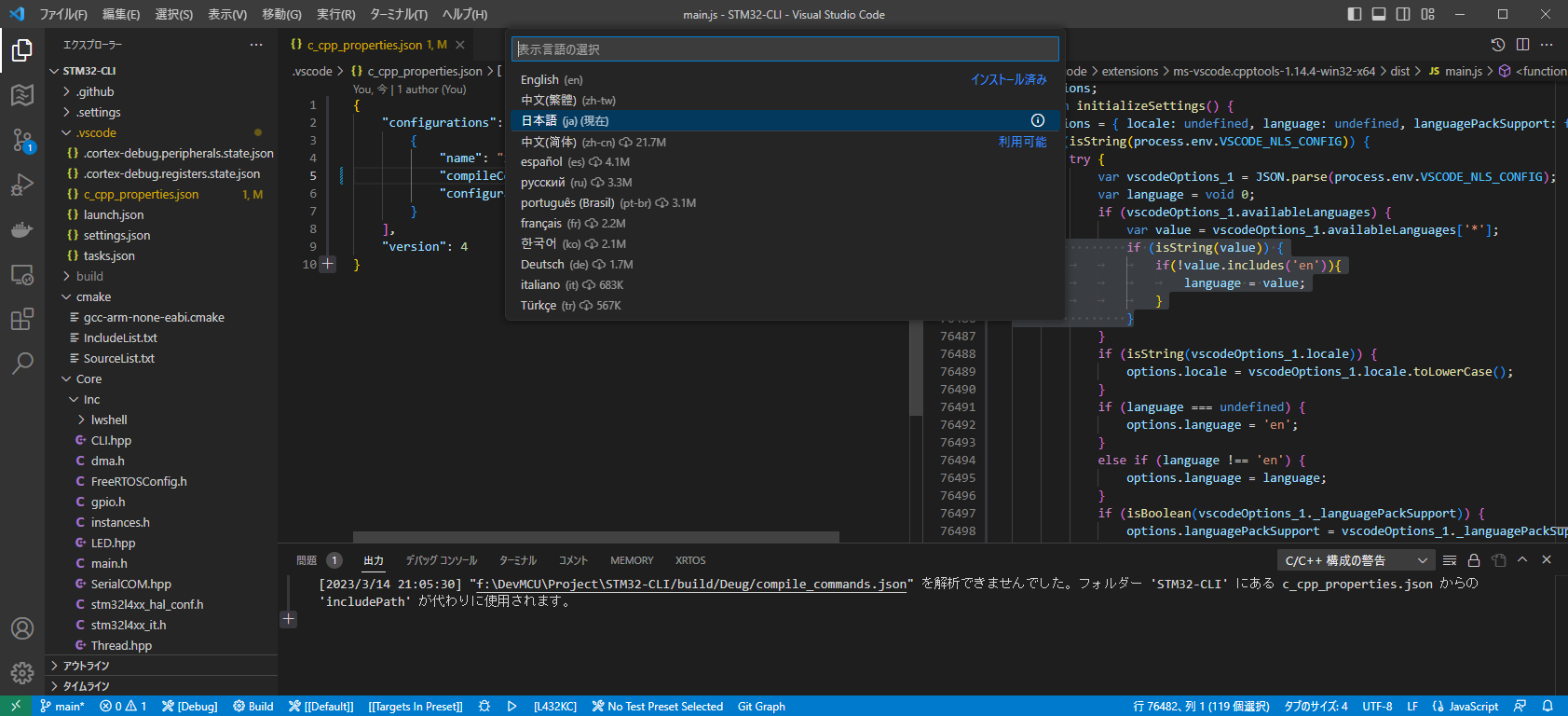Click the CMake Build status button

point(253,706)
